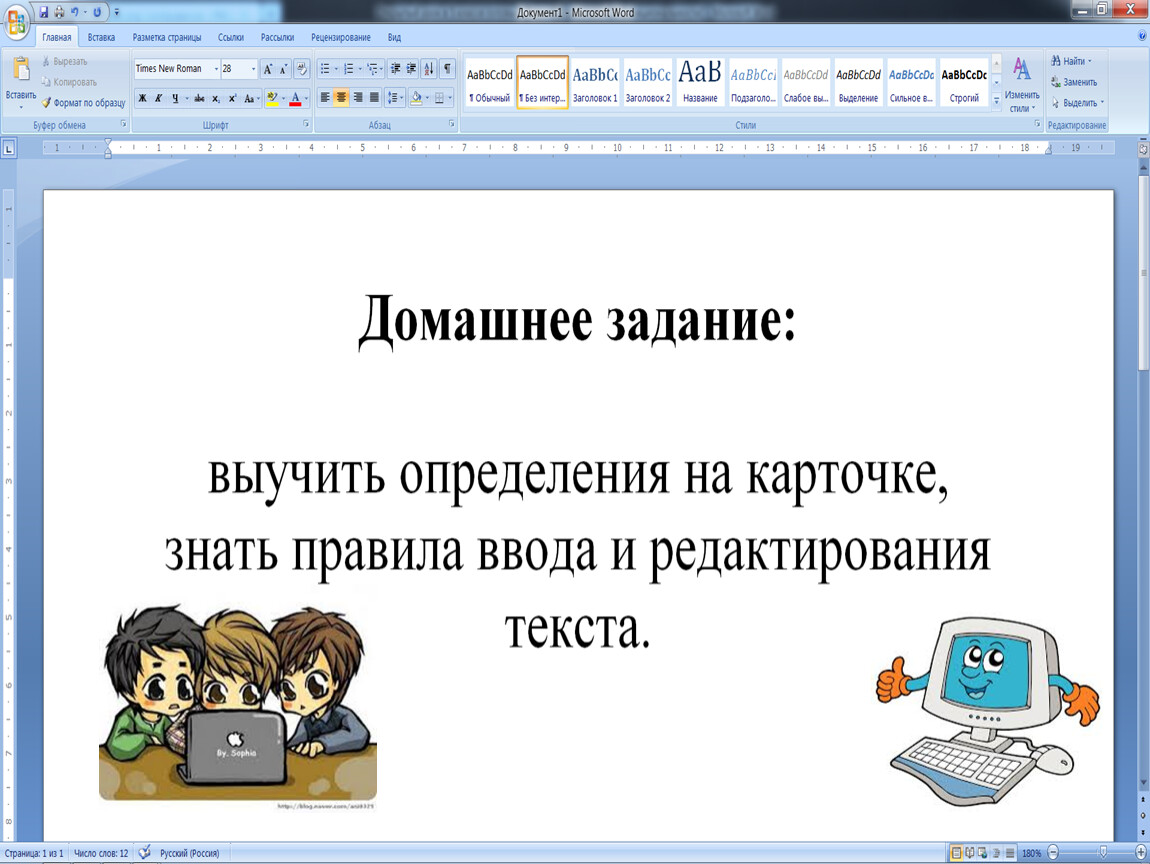
Task: Click the Русский (Россия) language indicator
Action: pos(188,853)
